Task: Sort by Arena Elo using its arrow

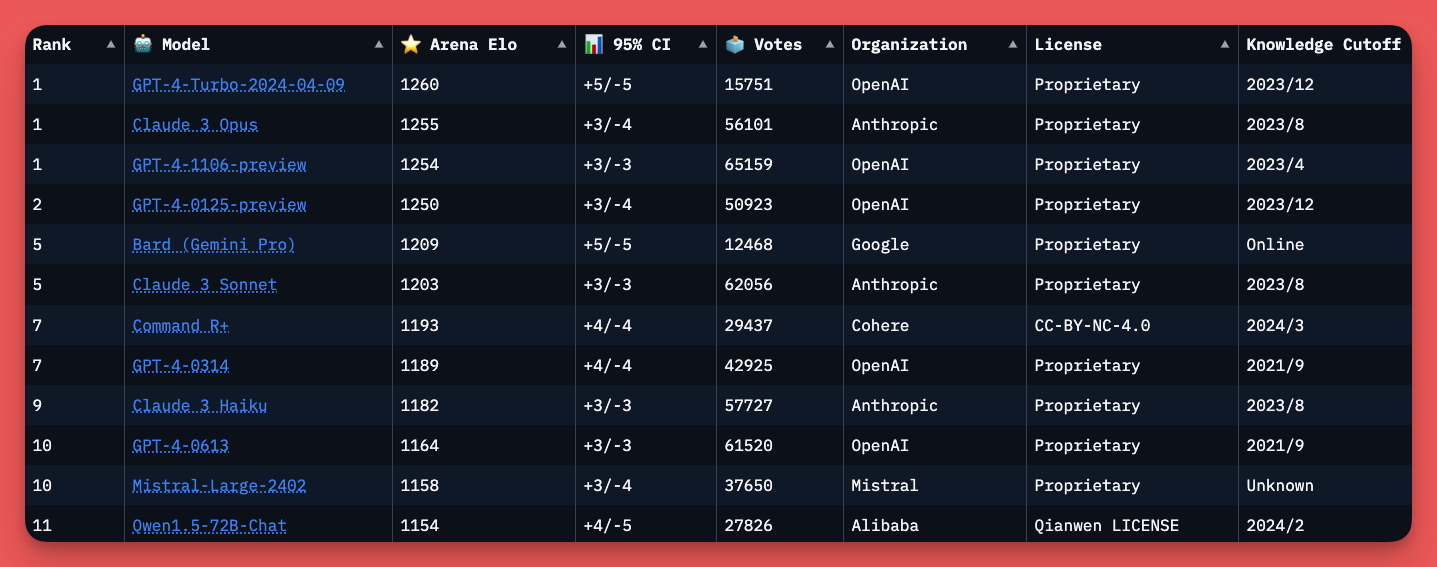Action: 561,45
